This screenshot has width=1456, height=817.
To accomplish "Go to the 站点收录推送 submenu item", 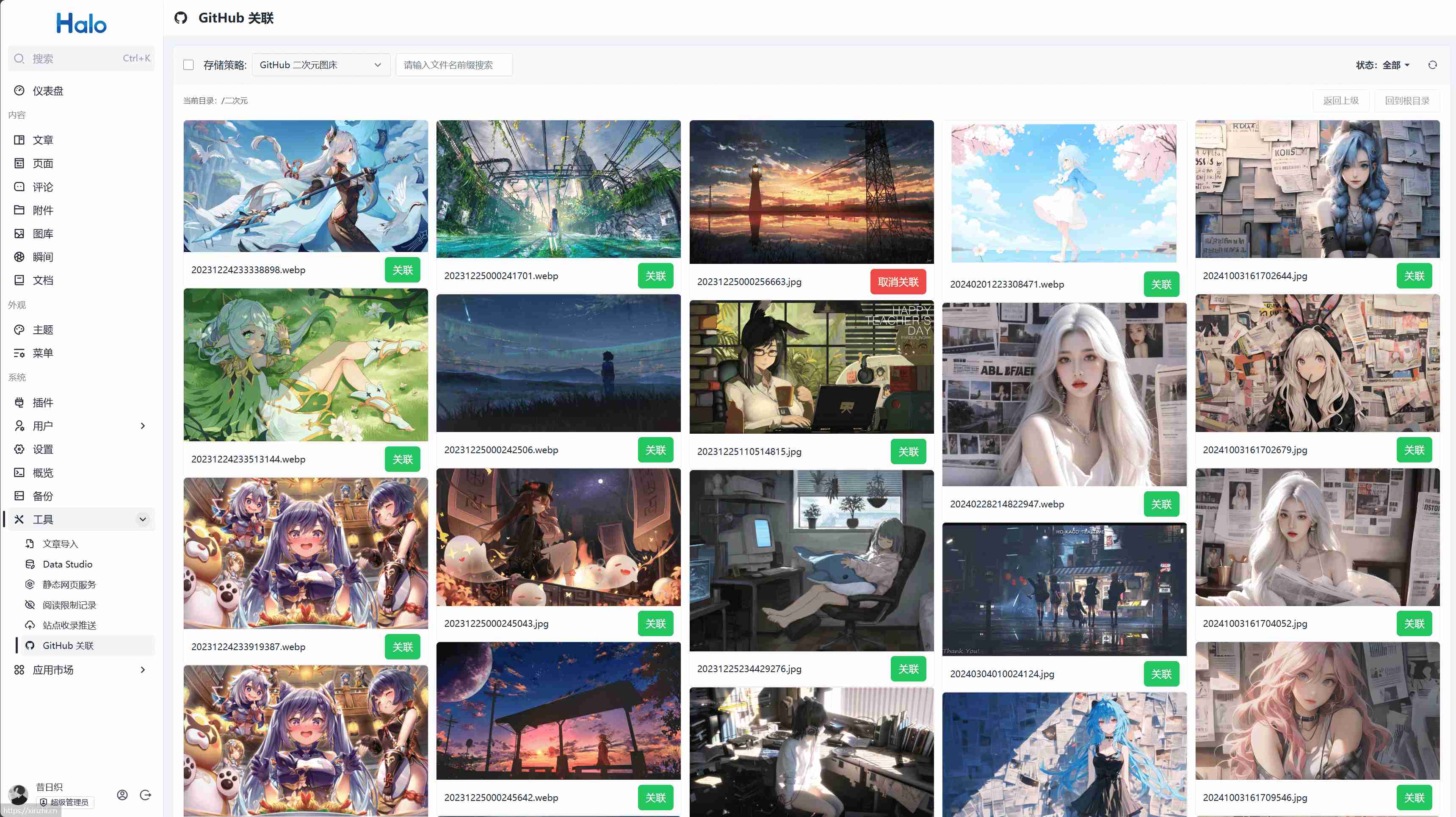I will point(69,625).
